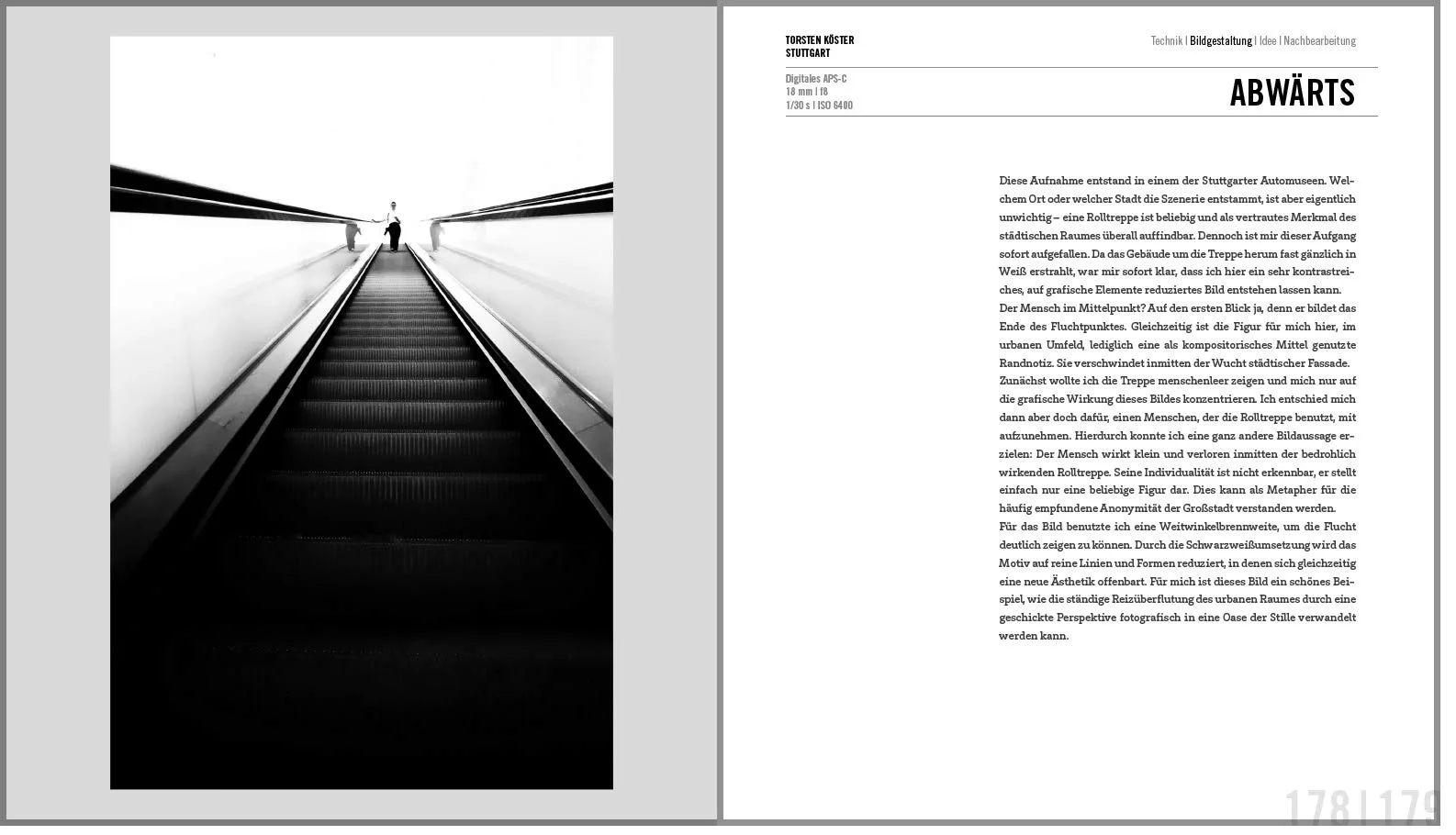The width and height of the screenshot is (1456, 835).
Task: Click the page number 179
Action: point(1406,807)
